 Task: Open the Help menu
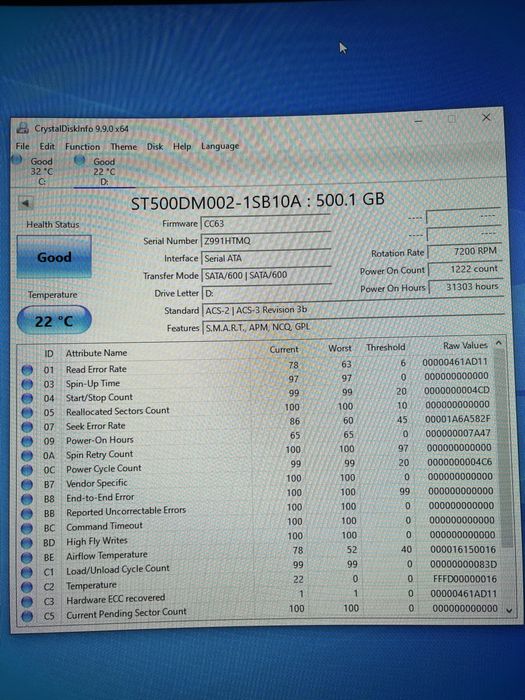coord(182,146)
